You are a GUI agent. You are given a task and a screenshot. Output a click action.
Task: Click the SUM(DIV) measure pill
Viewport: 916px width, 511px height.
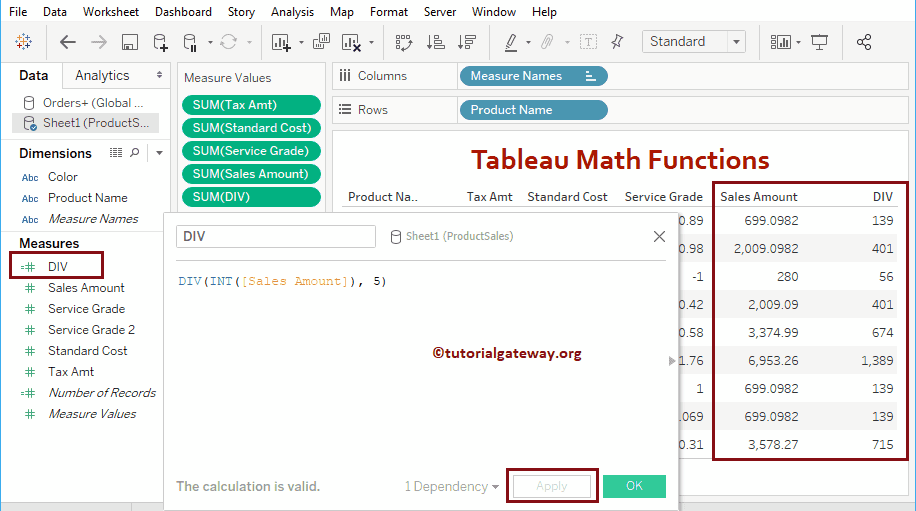pos(251,197)
